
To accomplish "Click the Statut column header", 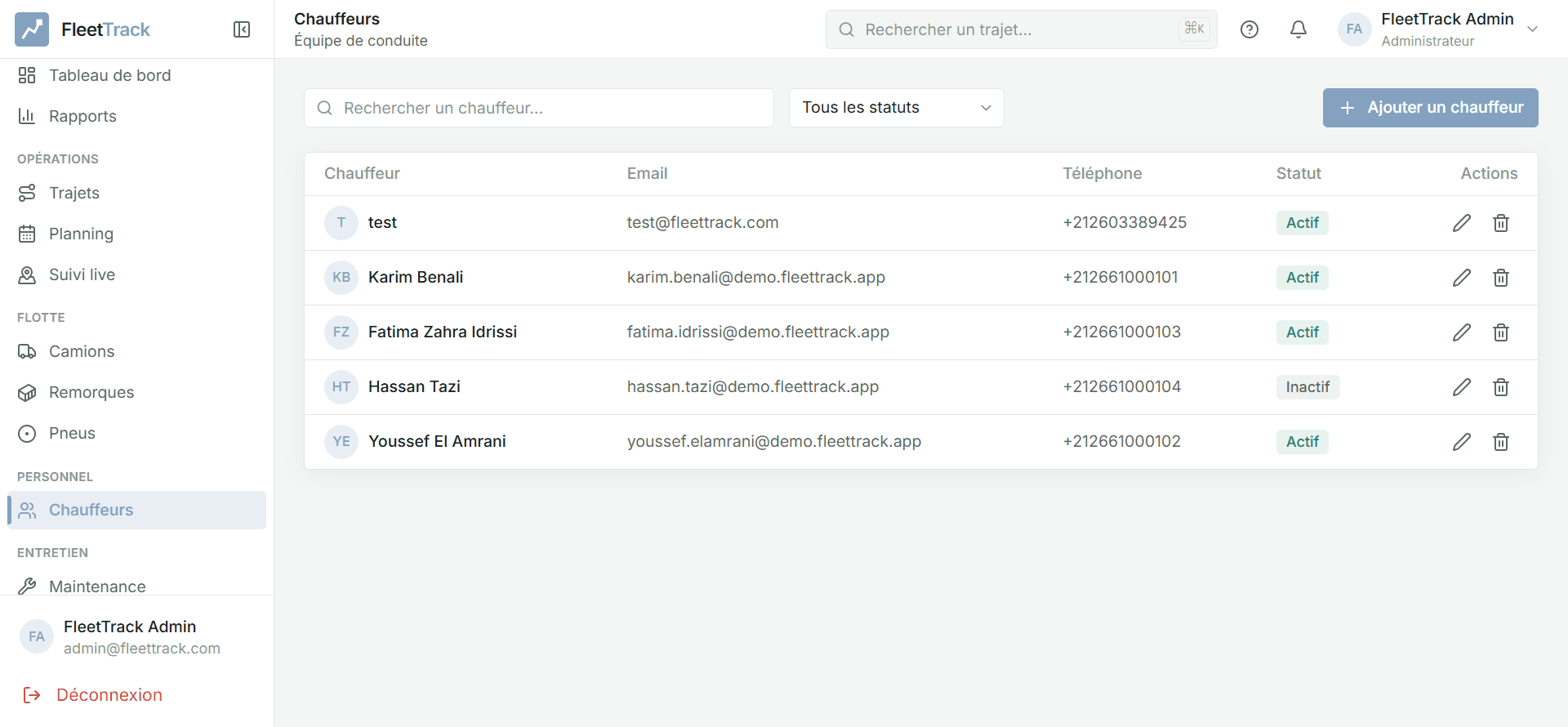I will click(x=1298, y=173).
